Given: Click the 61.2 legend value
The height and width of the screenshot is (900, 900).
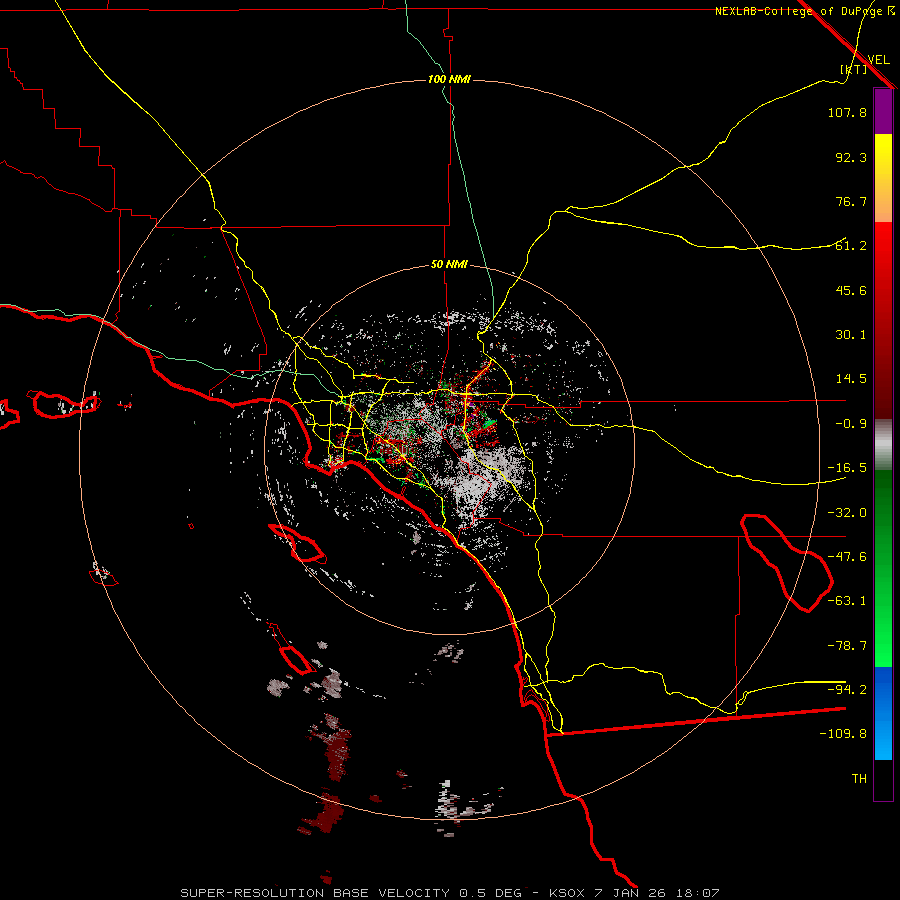Looking at the screenshot, I should [851, 246].
